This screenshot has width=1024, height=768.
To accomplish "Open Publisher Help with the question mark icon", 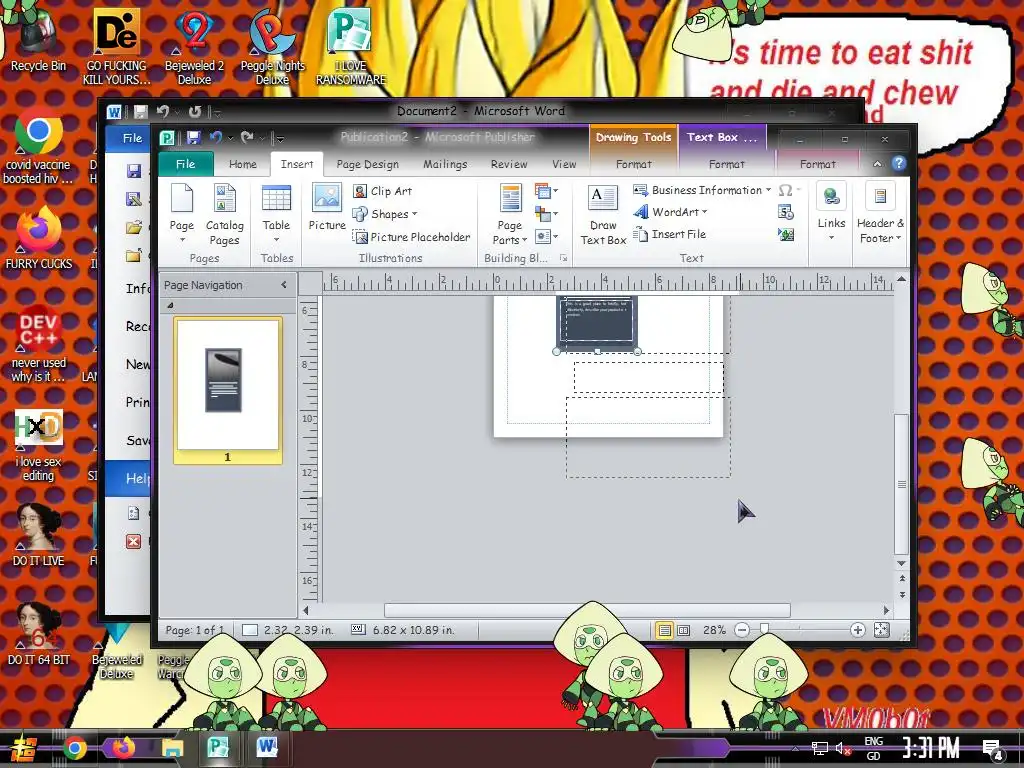I will tap(899, 163).
